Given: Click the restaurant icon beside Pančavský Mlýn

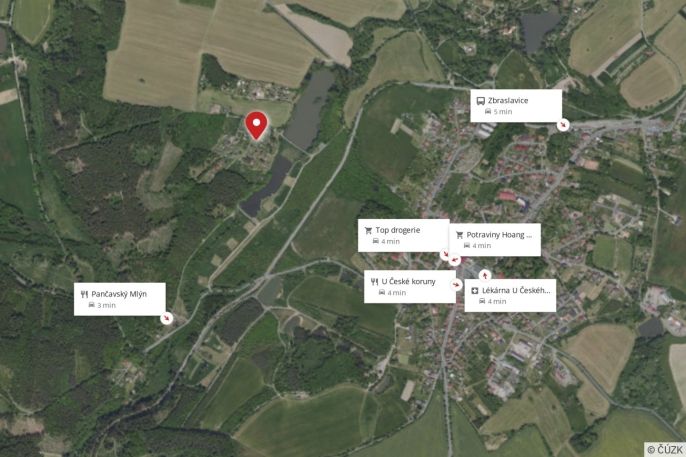Looking at the screenshot, I should click(84, 294).
